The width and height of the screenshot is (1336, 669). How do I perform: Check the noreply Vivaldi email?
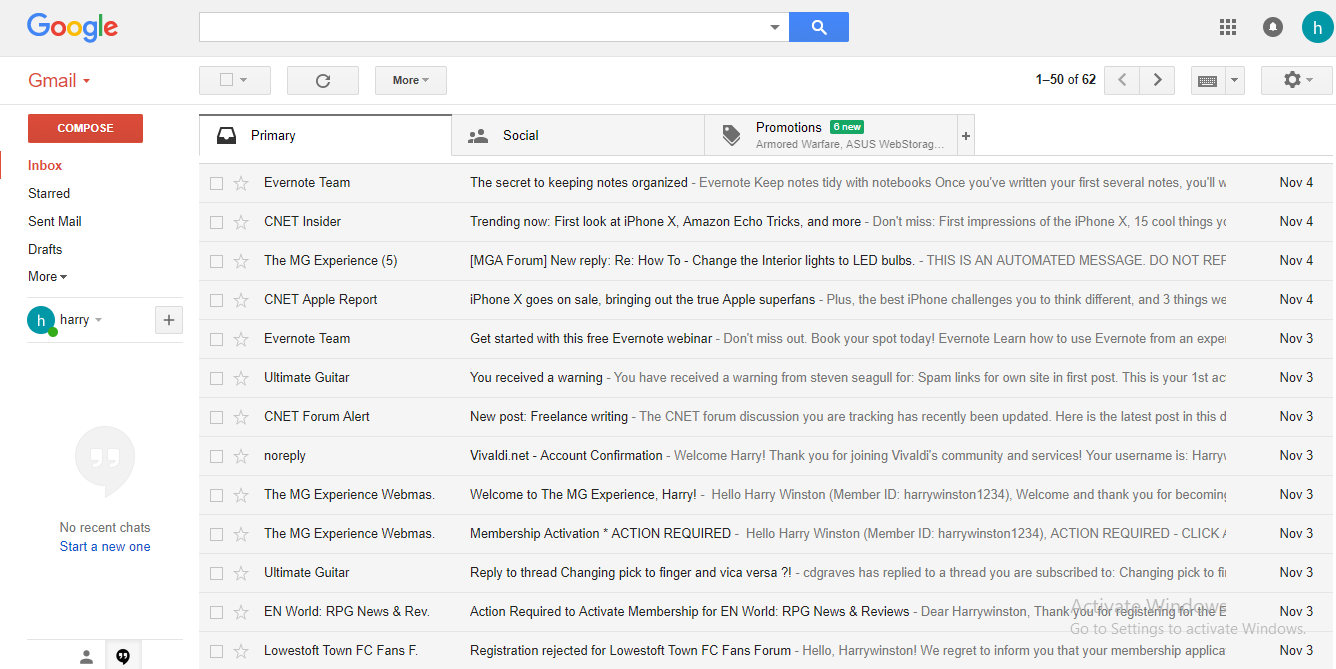click(216, 456)
